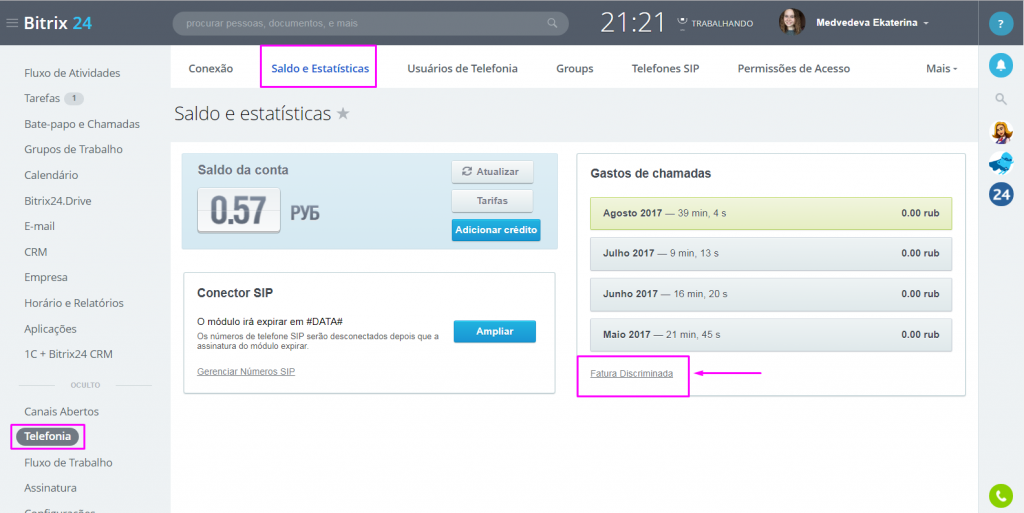Open notifications bell icon
The width and height of the screenshot is (1024, 513).
click(x=1000, y=64)
